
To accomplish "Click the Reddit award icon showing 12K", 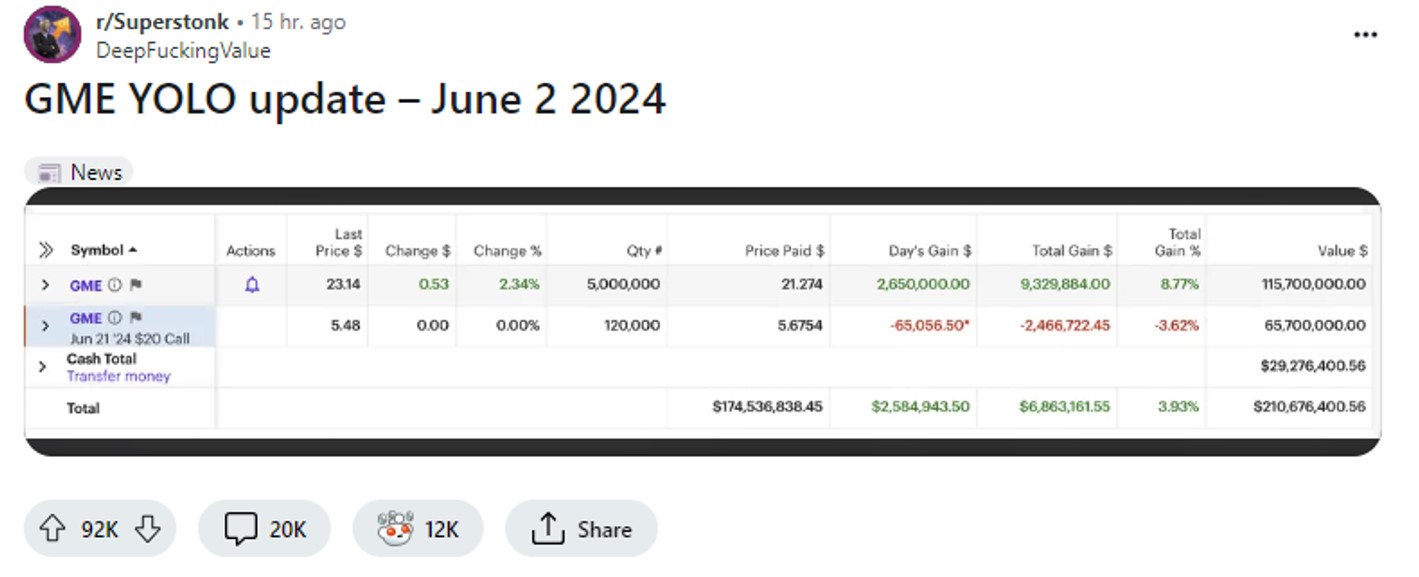I will click(396, 529).
